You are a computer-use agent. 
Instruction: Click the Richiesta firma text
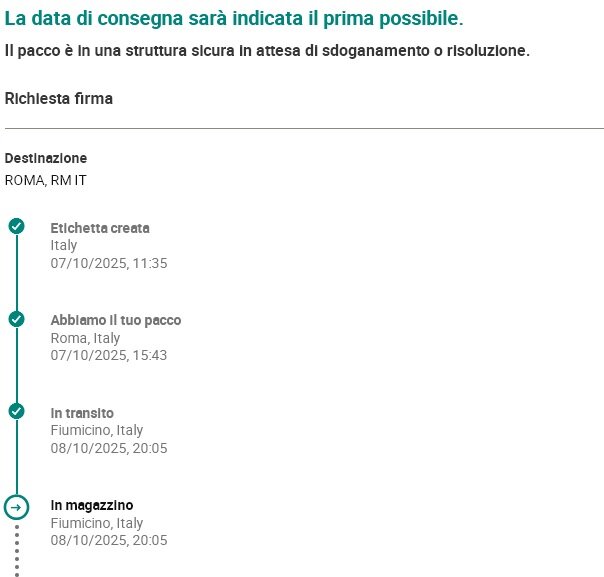pyautogui.click(x=59, y=99)
